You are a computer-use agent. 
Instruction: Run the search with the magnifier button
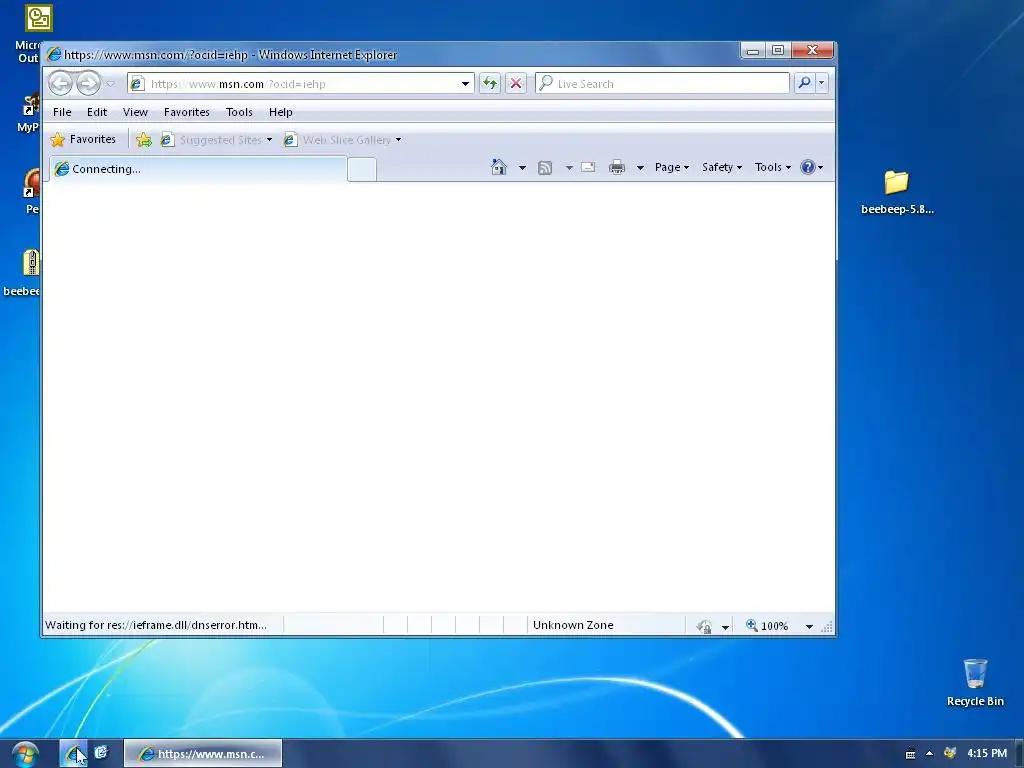point(805,83)
